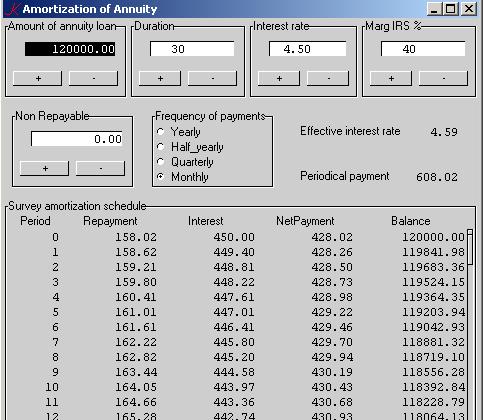Image resolution: width=483 pixels, height=420 pixels.
Task: Click the NetPayment column header
Action: [305, 221]
